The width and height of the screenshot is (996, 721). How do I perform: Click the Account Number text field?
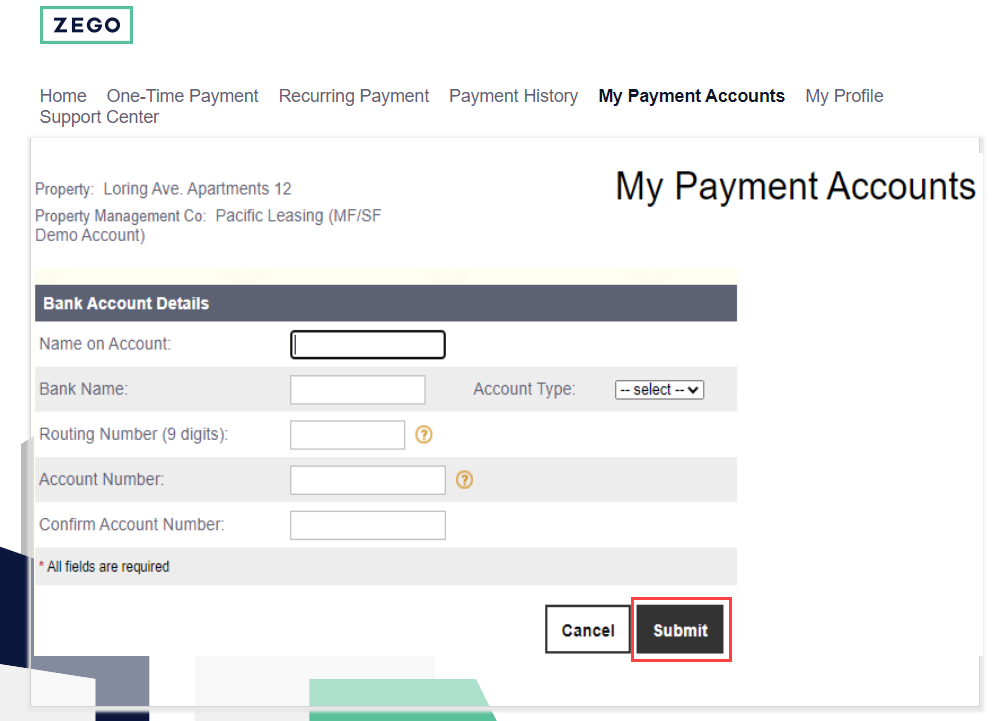click(367, 480)
